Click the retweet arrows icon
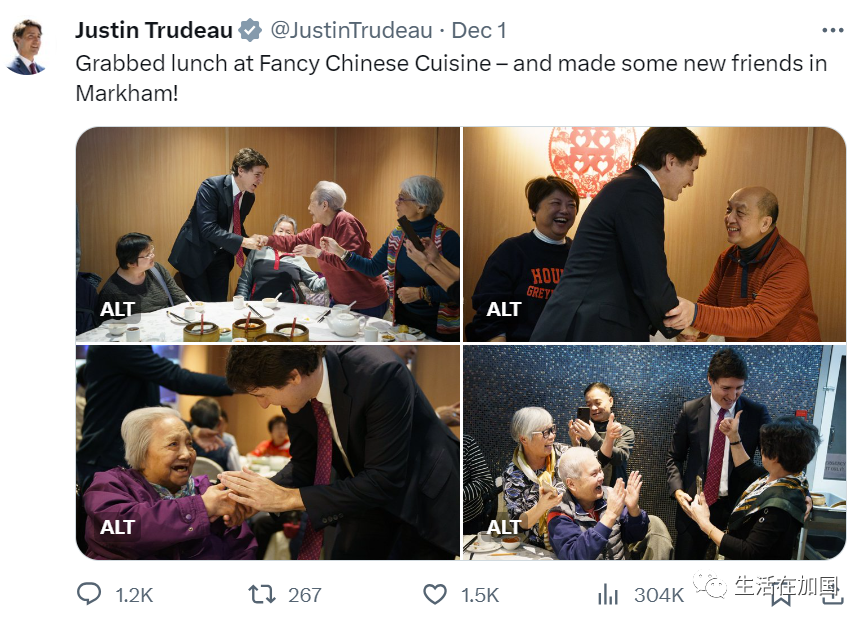 [x=261, y=594]
